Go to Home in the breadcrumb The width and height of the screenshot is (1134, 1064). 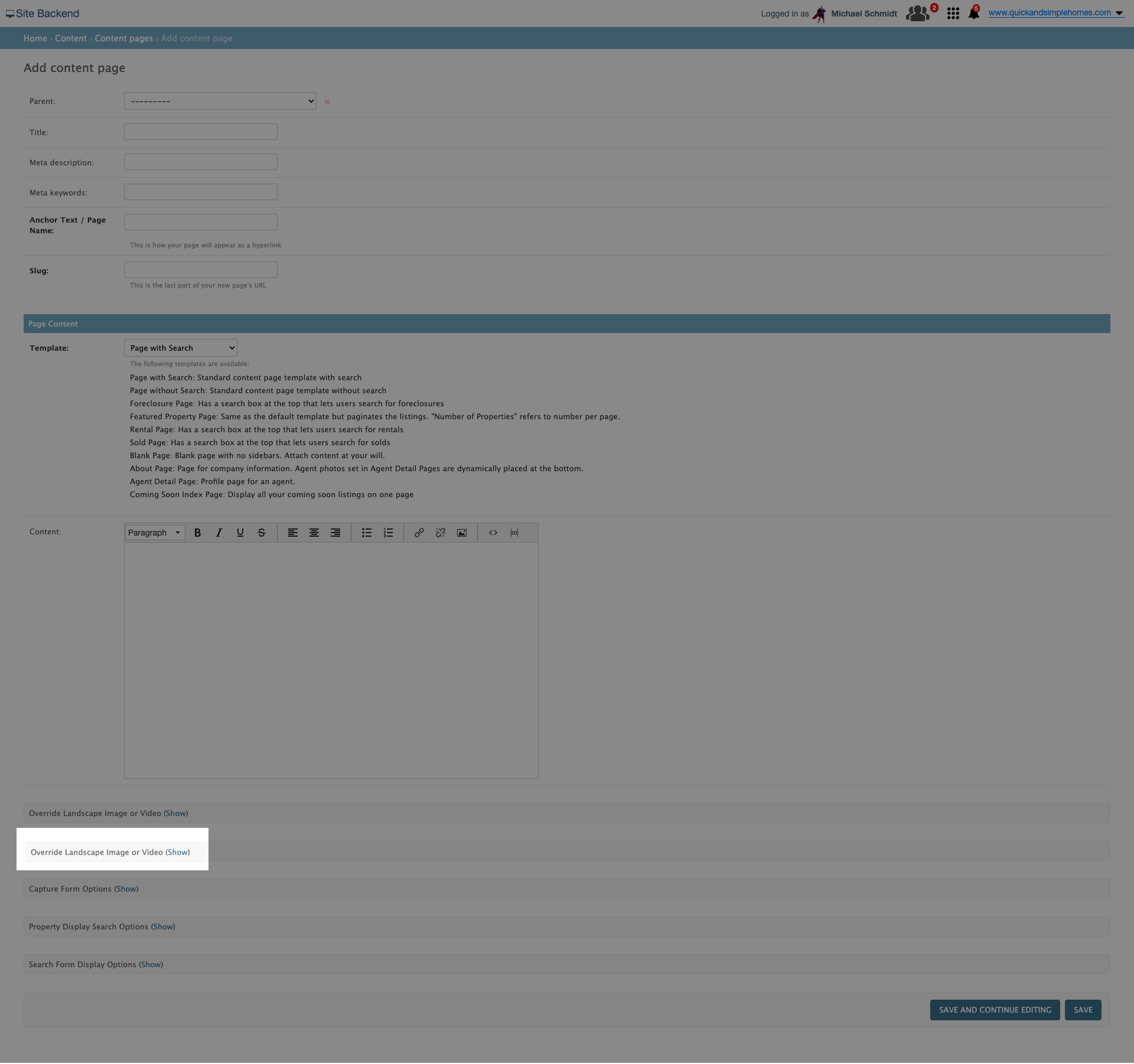pos(35,38)
